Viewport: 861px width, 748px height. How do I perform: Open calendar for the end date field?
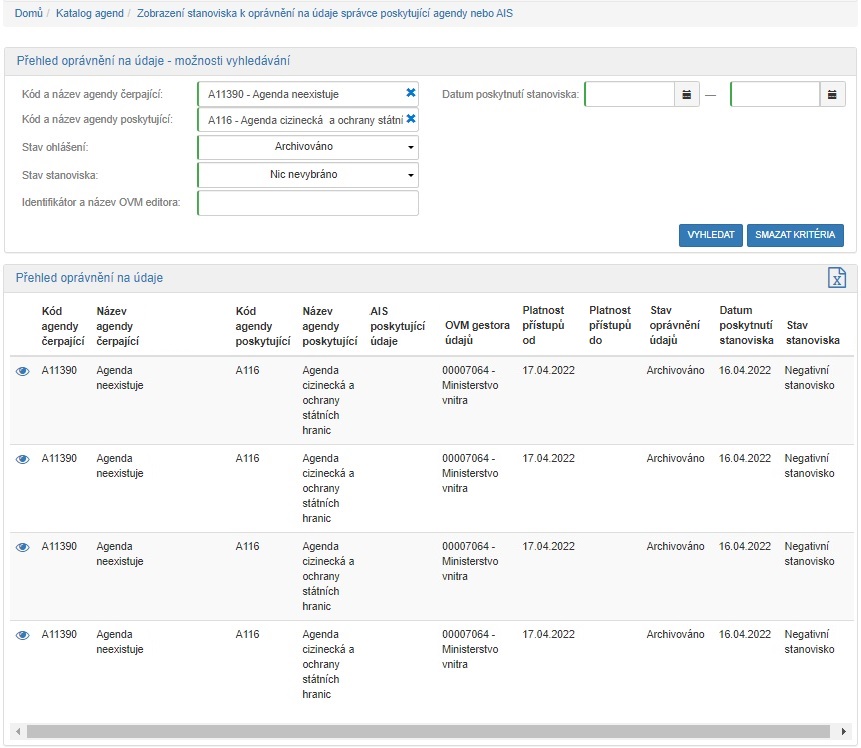pyautogui.click(x=832, y=95)
